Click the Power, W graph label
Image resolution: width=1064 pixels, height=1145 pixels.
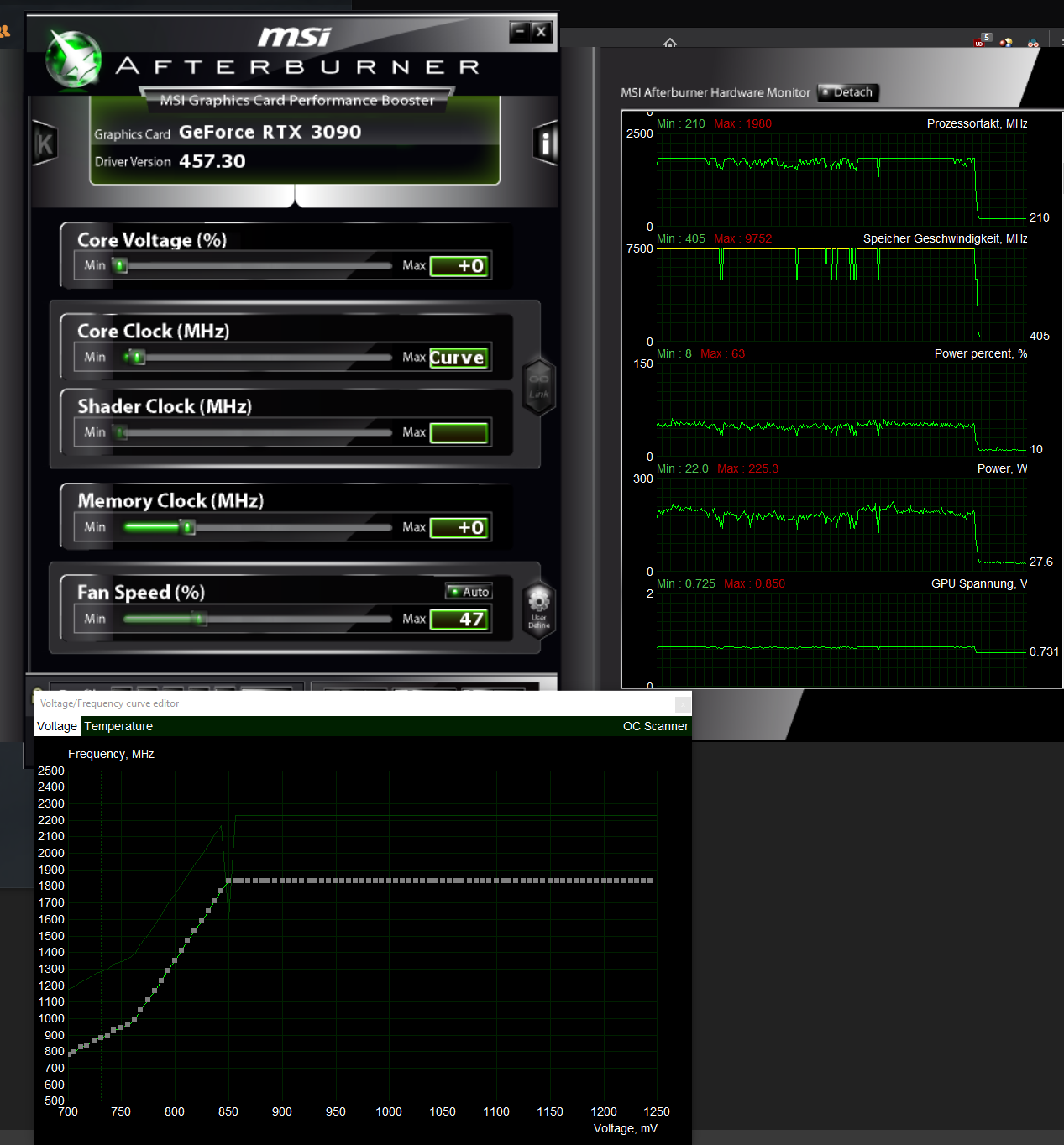[x=1002, y=468]
